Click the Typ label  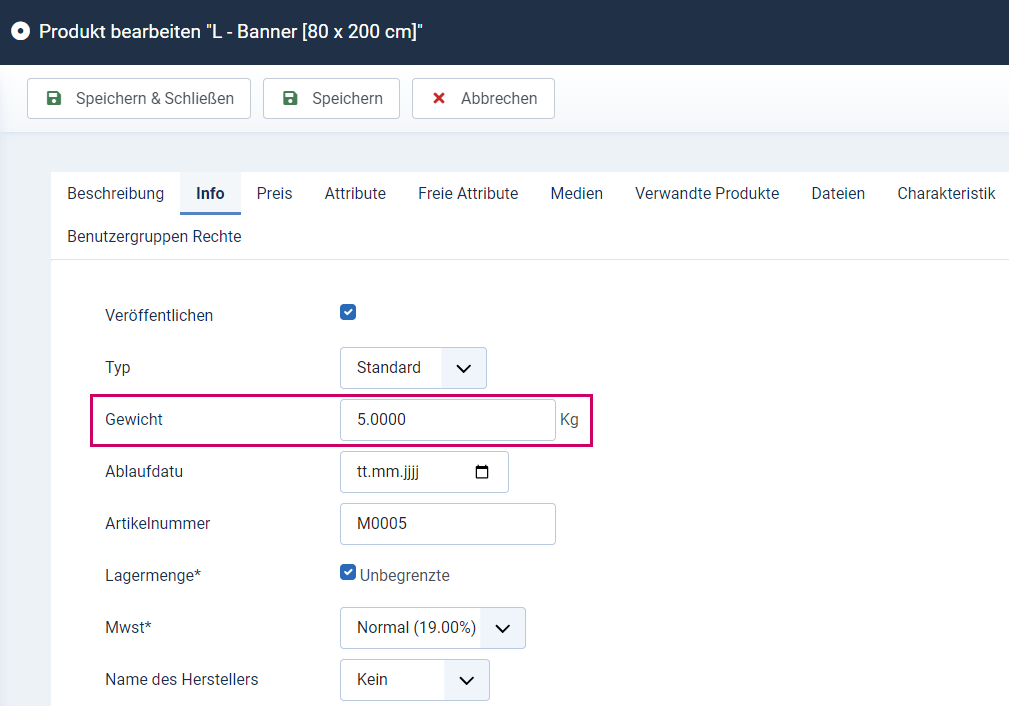118,367
